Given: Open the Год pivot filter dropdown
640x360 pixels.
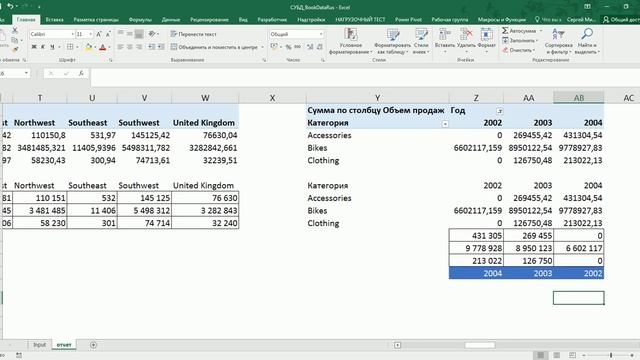Looking at the screenshot, I should 500,111.
